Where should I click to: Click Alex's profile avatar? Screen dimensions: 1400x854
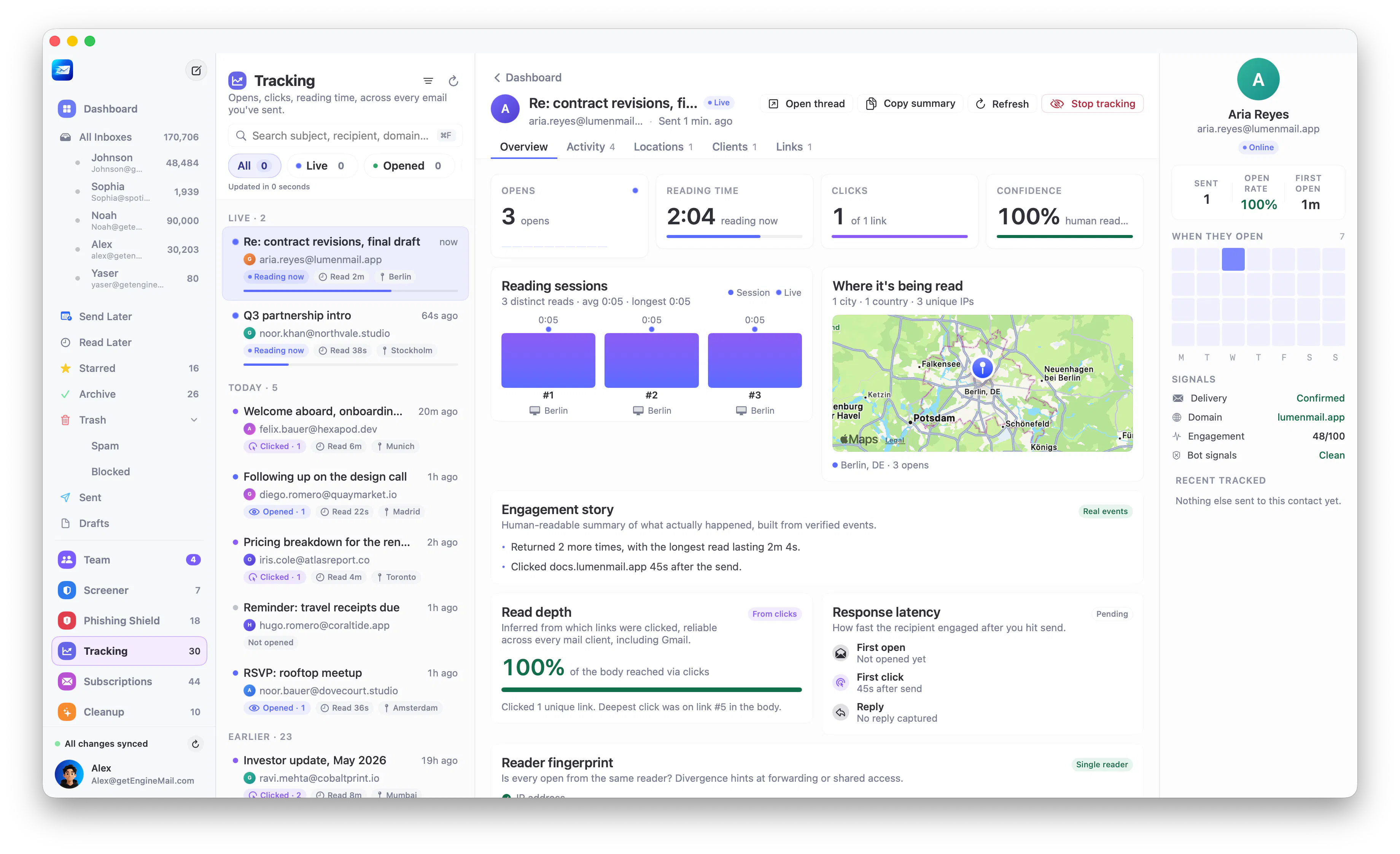(x=69, y=774)
